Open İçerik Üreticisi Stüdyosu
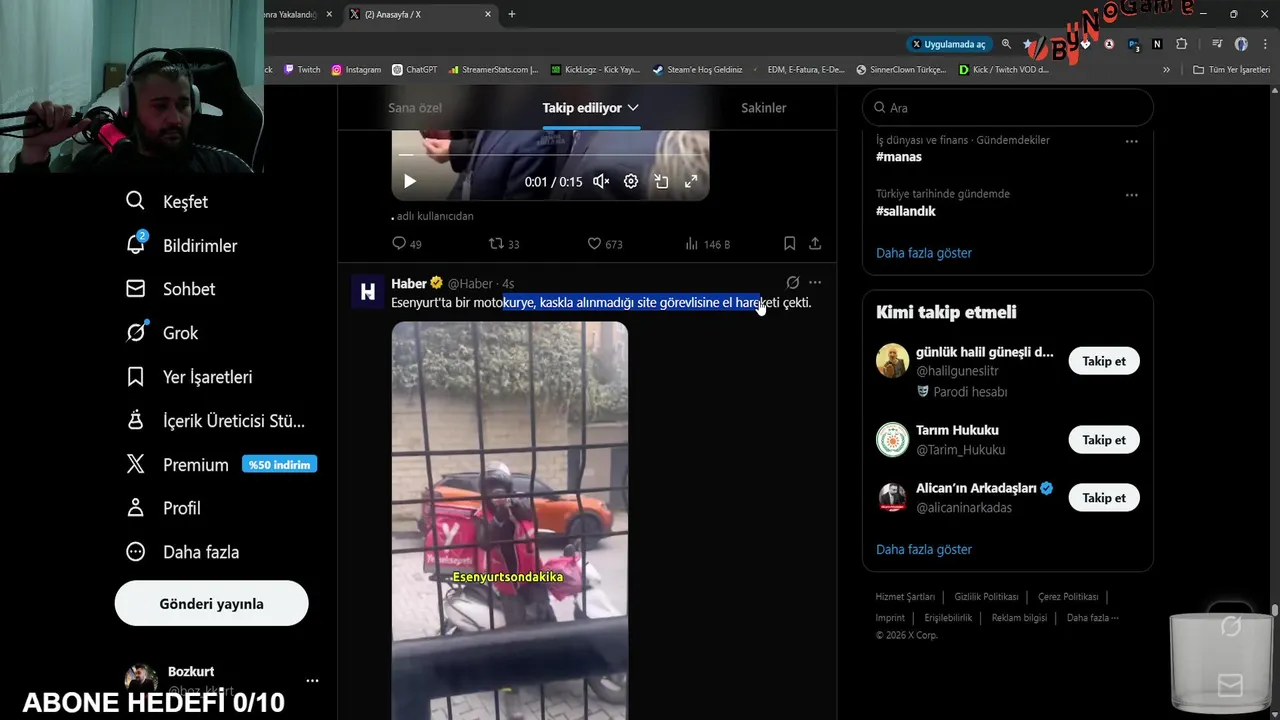The height and width of the screenshot is (720, 1280). 215,421
